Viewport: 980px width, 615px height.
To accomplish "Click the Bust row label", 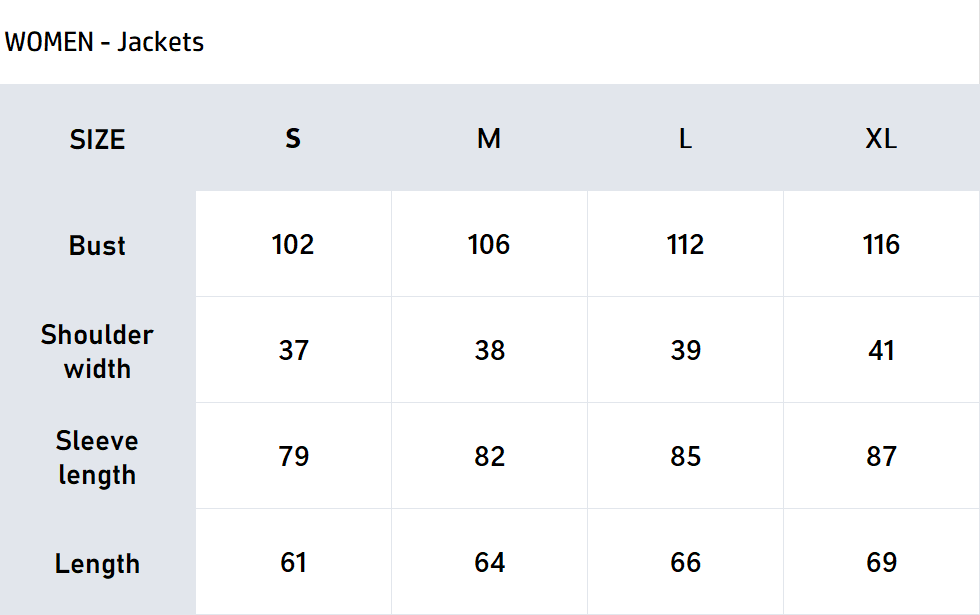I will 97,245.
